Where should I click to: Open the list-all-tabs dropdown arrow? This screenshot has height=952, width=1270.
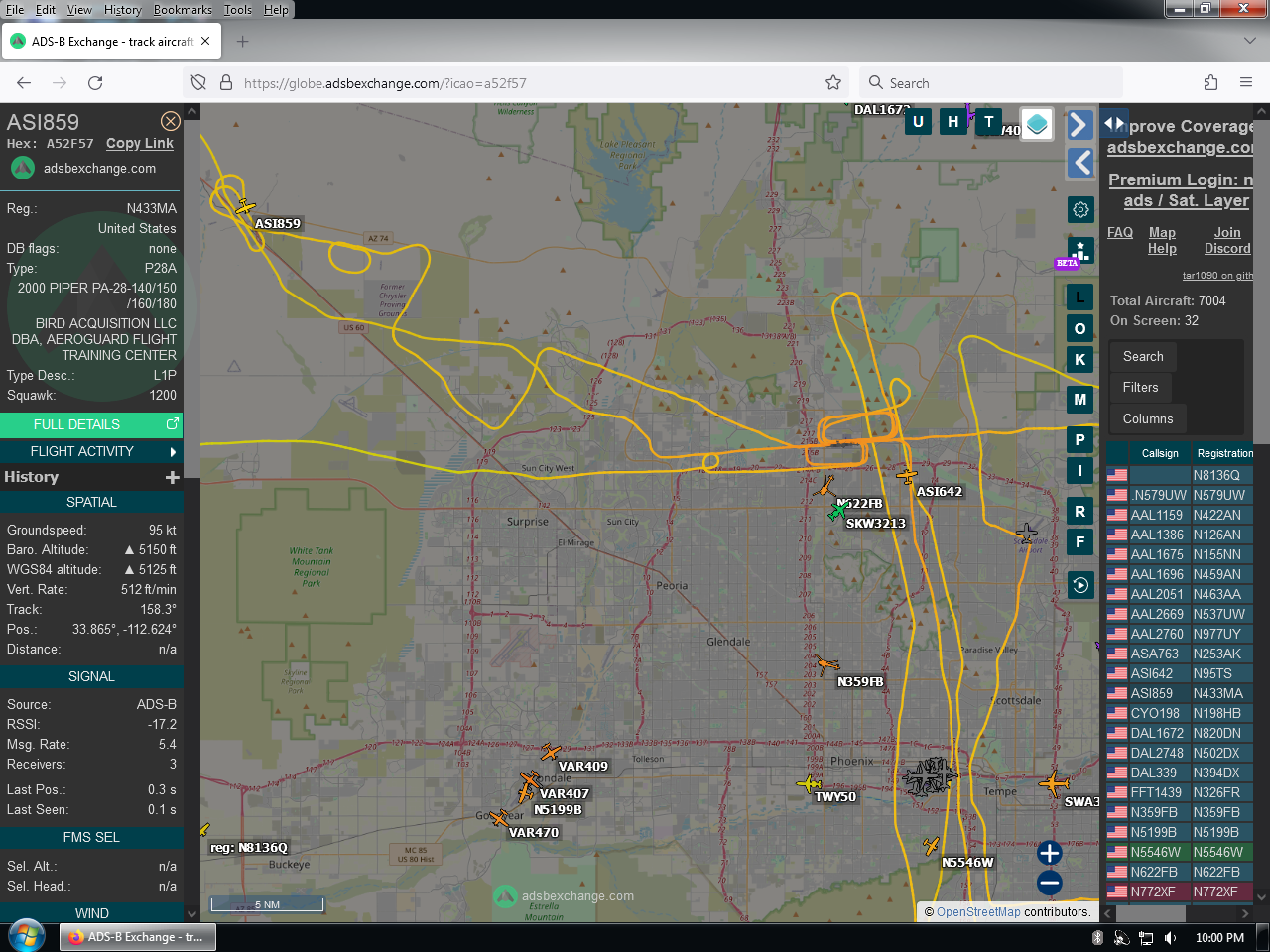(1249, 42)
